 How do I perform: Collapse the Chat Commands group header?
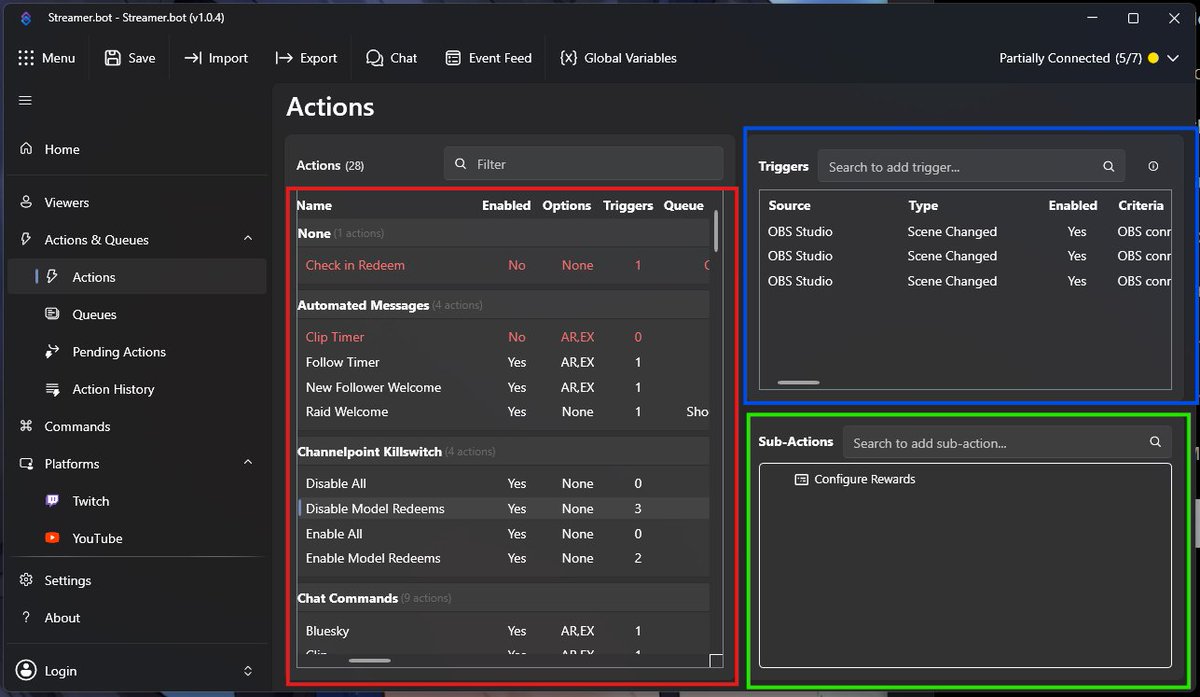[x=503, y=598]
